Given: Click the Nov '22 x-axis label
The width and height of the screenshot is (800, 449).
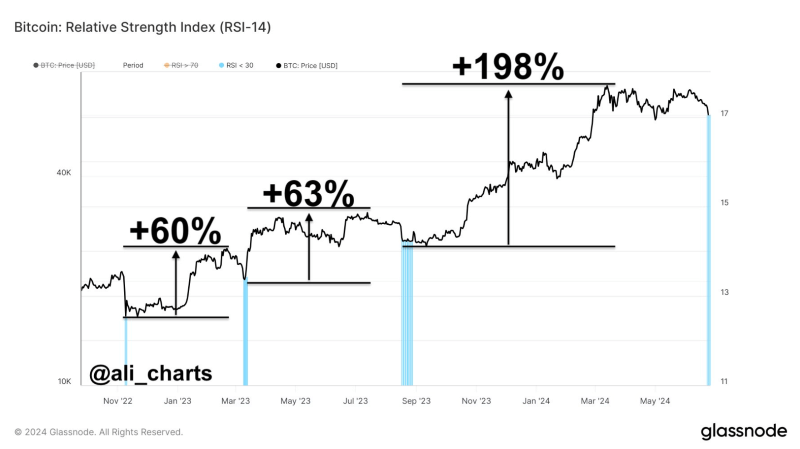Looking at the screenshot, I should coord(118,401).
